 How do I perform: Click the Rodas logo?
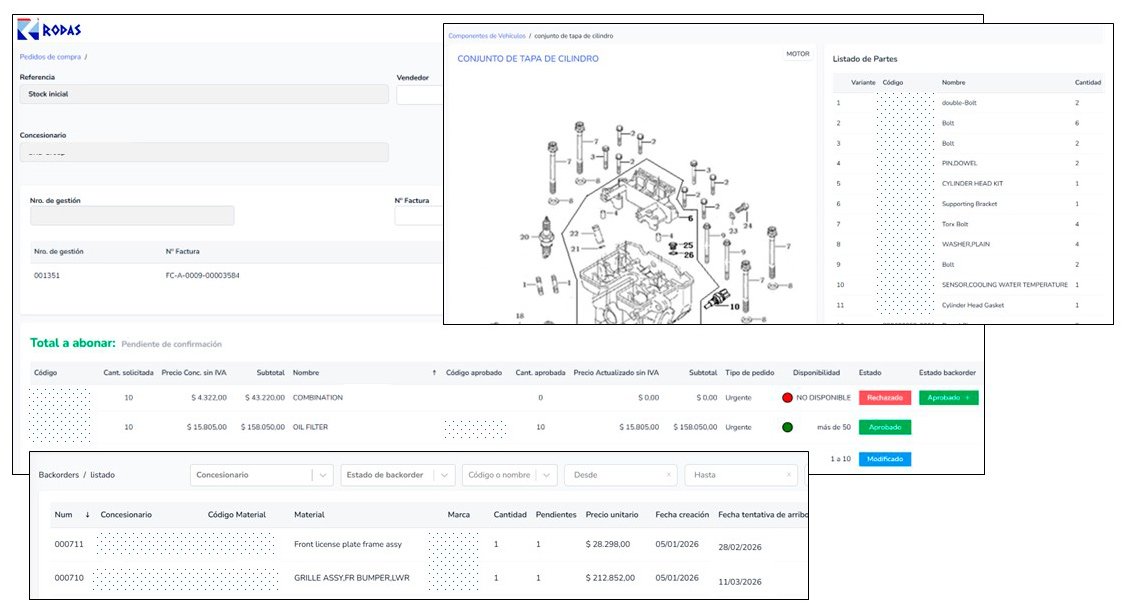click(49, 29)
